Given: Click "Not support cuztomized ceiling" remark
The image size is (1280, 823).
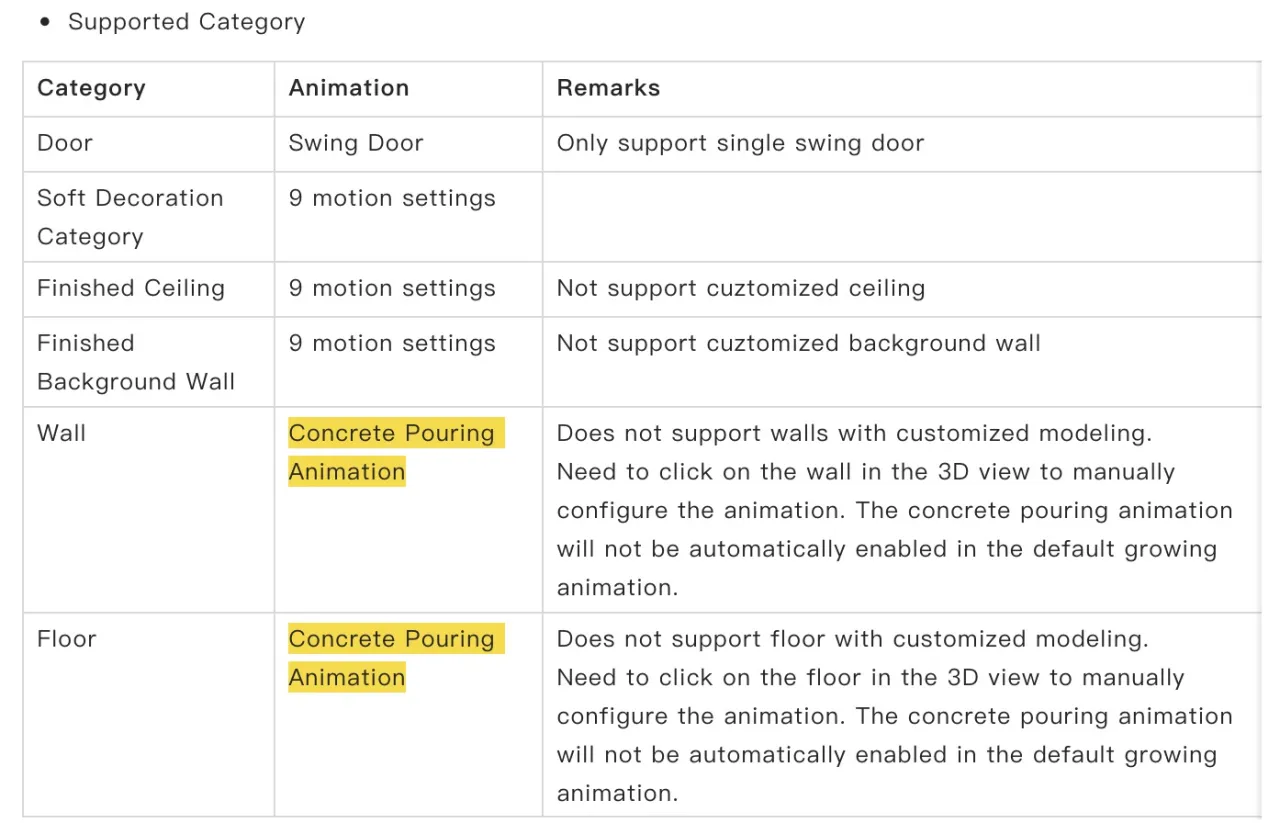Looking at the screenshot, I should point(741,288).
